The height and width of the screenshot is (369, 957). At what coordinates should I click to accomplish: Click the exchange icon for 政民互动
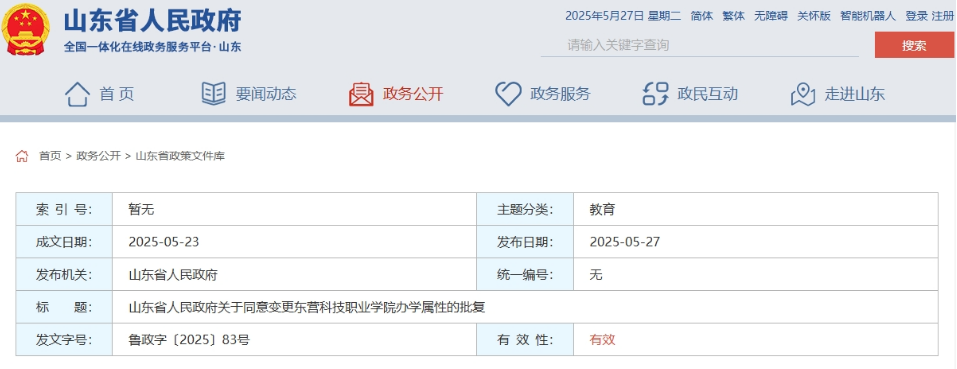coord(656,94)
